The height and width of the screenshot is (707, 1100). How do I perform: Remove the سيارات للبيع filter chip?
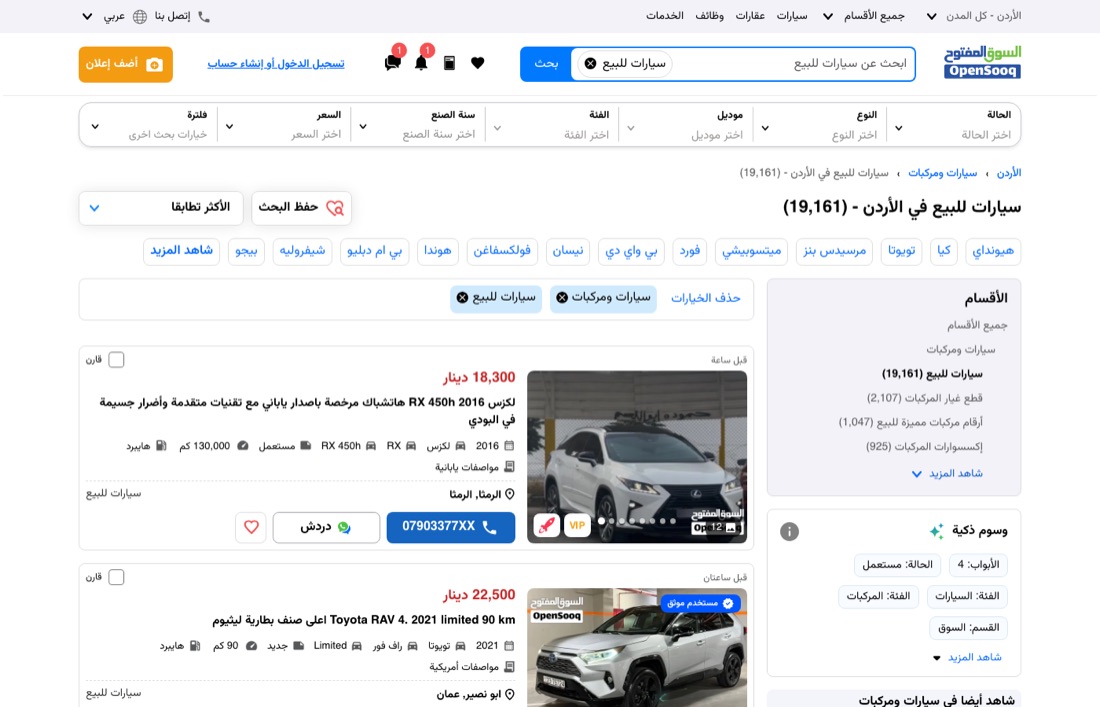coord(462,297)
